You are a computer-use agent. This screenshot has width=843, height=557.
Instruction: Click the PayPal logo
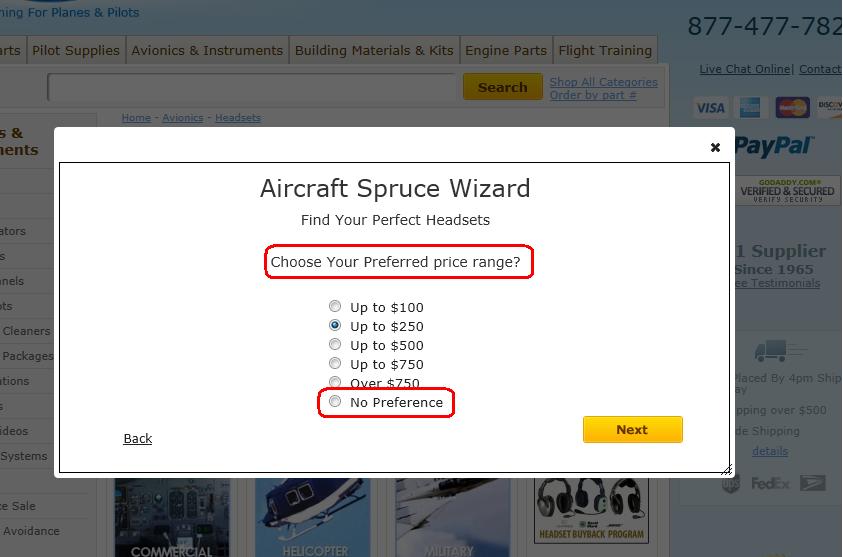774,146
